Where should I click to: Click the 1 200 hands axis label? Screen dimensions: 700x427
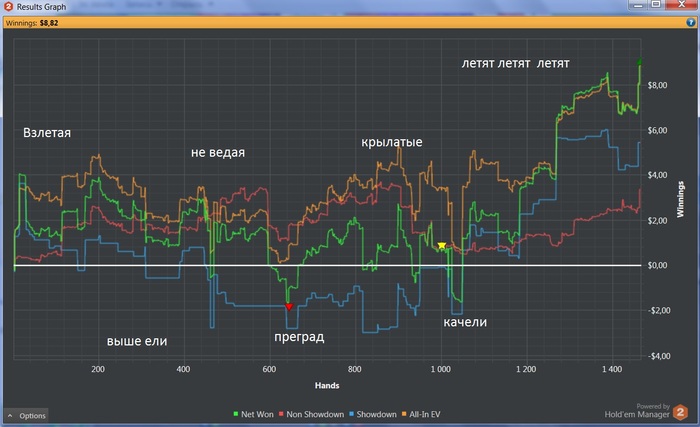(x=526, y=369)
